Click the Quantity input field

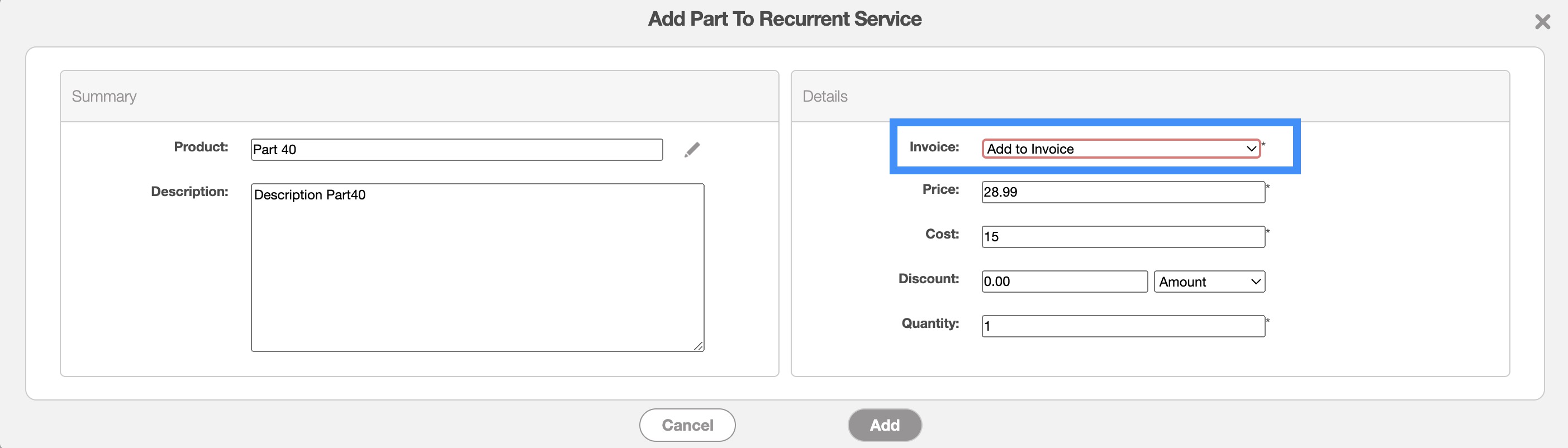tap(1123, 326)
